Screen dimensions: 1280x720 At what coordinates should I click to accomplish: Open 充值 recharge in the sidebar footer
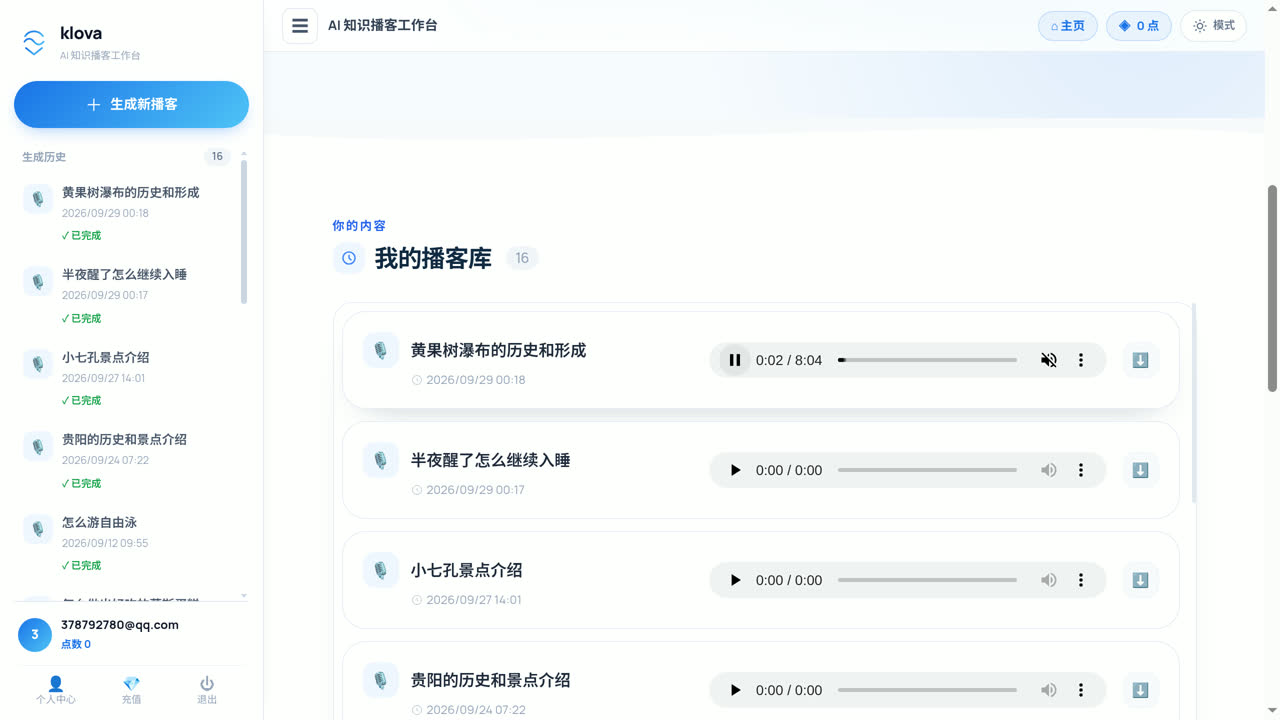pyautogui.click(x=131, y=690)
